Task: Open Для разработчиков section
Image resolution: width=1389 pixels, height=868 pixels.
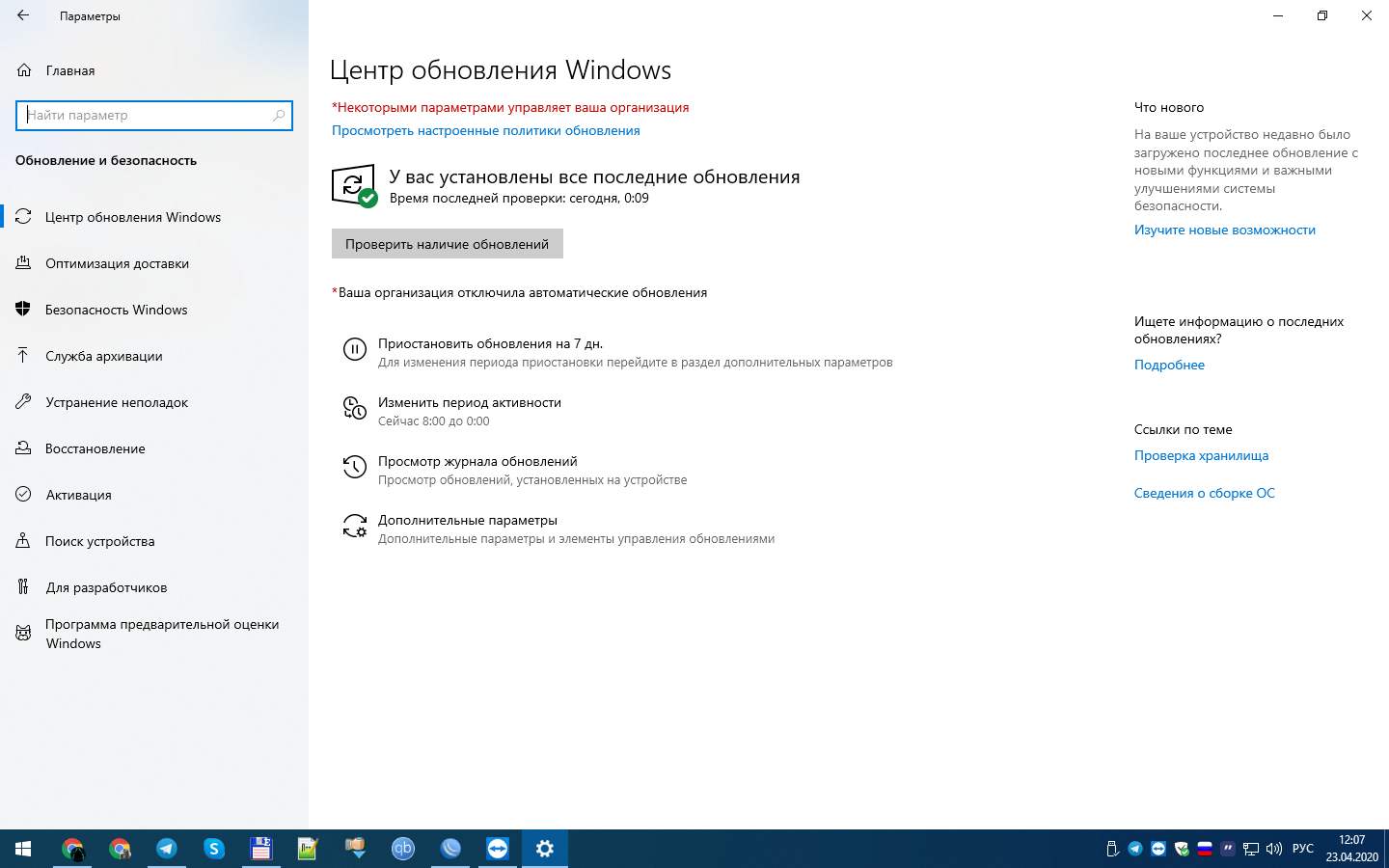Action: click(154, 587)
